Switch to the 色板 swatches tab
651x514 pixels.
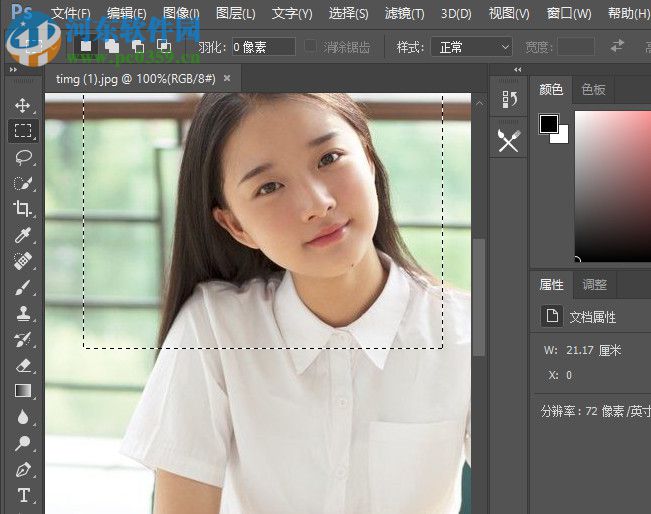(593, 89)
